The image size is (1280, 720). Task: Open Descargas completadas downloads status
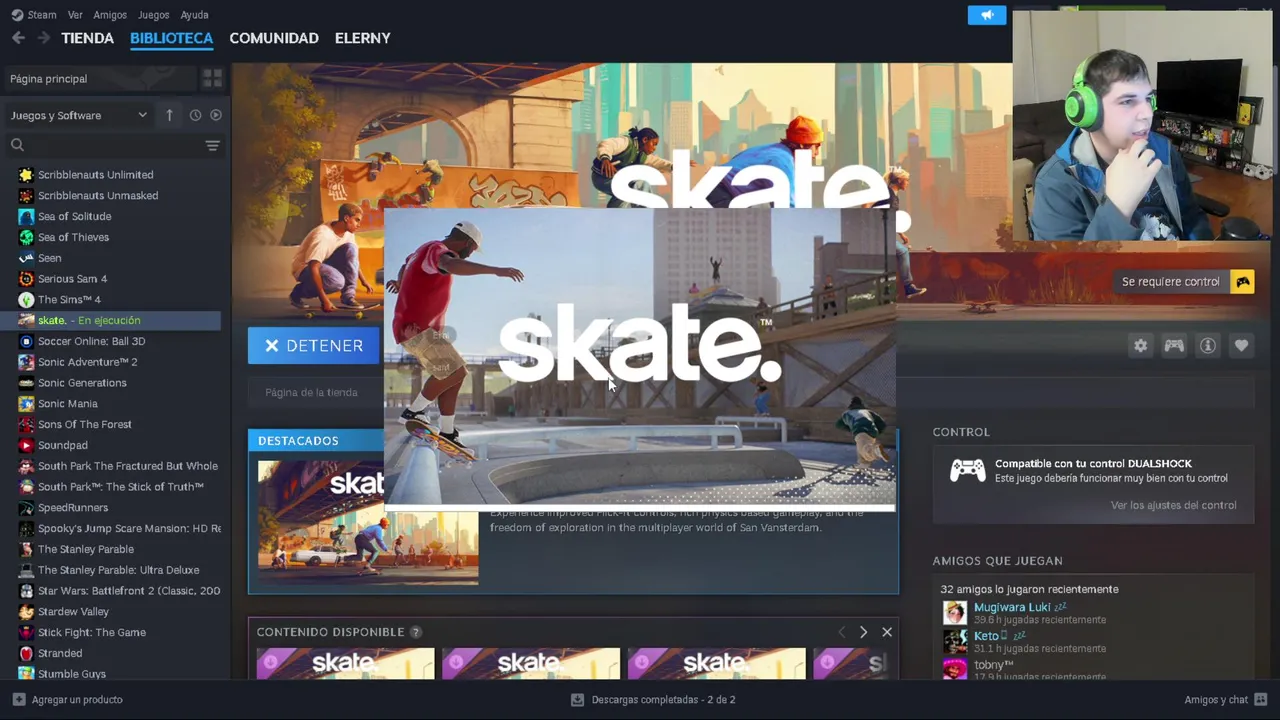point(653,700)
